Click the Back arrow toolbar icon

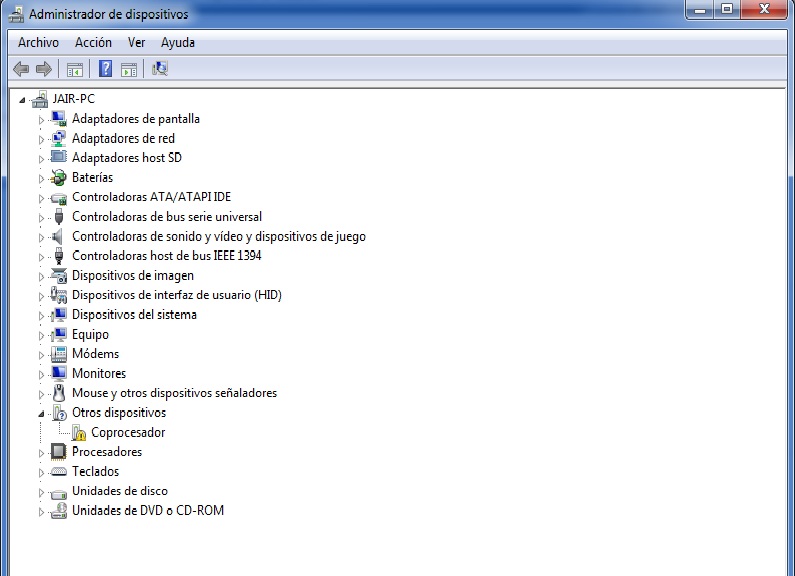click(x=21, y=68)
